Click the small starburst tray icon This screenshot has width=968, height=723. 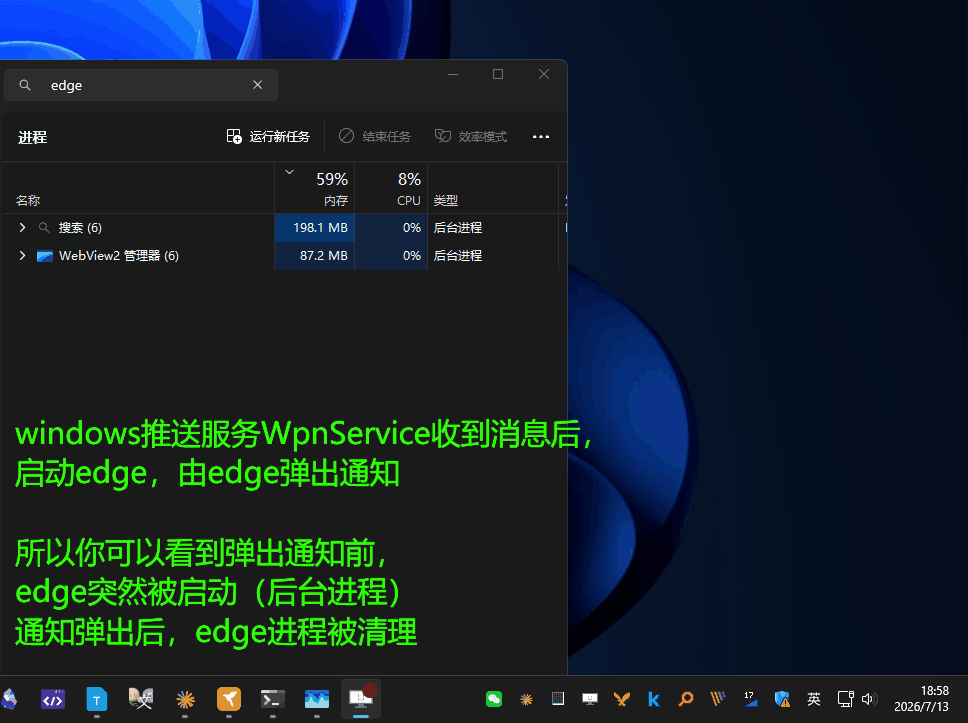[526, 700]
